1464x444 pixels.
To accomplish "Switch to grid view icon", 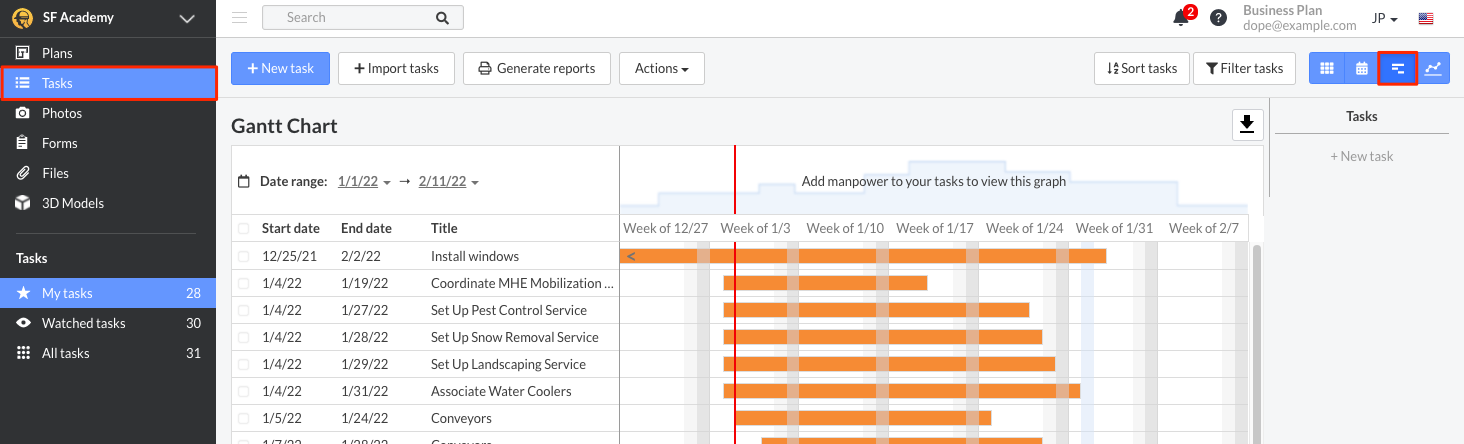I will (1327, 68).
